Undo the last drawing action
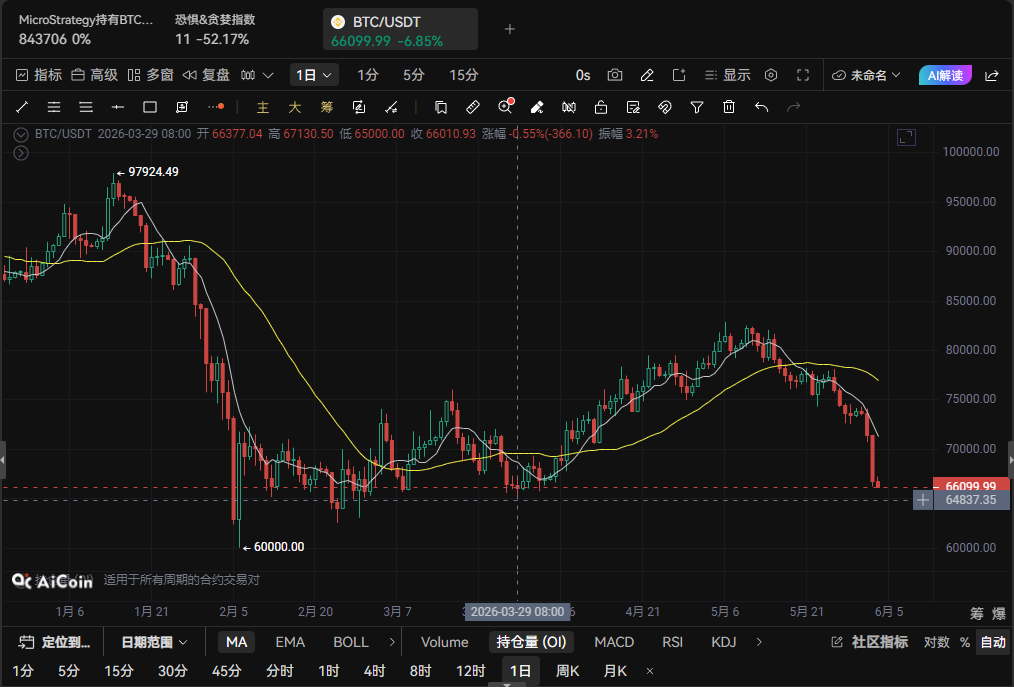The width and height of the screenshot is (1014, 687). [761, 107]
